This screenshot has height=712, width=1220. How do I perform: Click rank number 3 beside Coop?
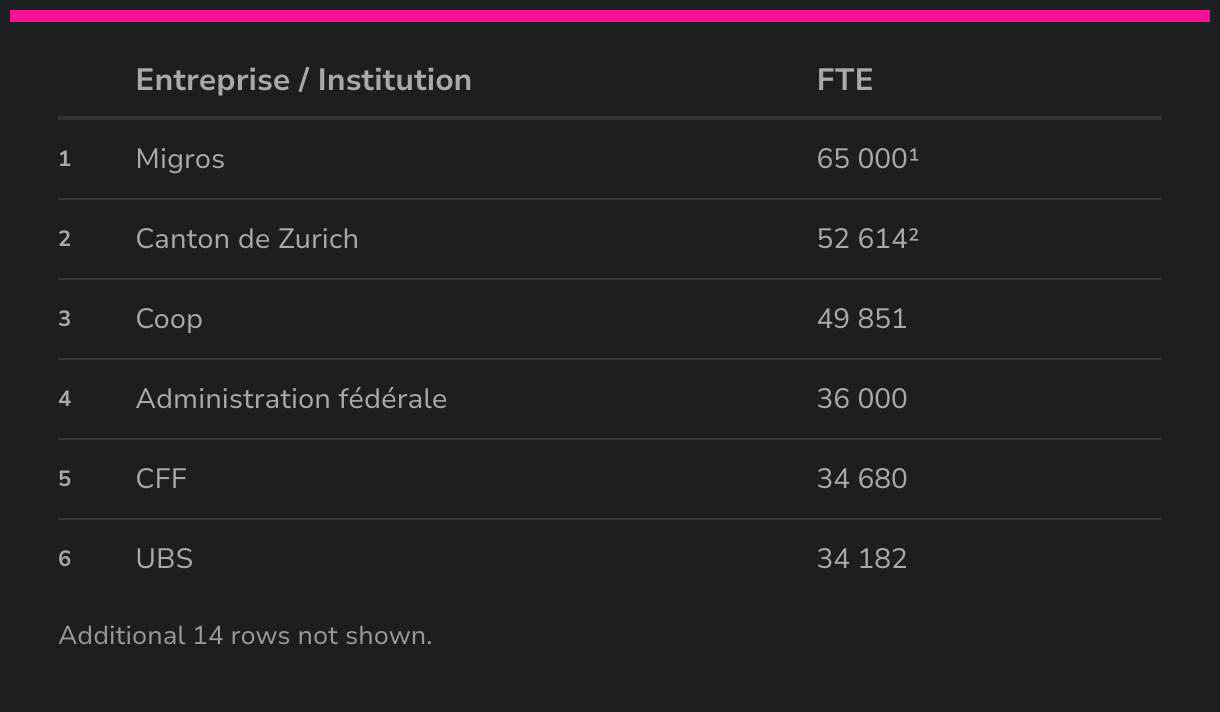[65, 319]
